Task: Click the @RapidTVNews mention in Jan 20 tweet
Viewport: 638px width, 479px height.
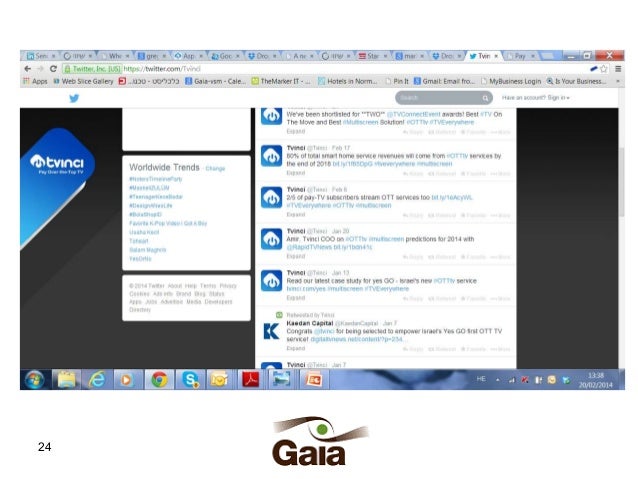Action: [x=309, y=247]
